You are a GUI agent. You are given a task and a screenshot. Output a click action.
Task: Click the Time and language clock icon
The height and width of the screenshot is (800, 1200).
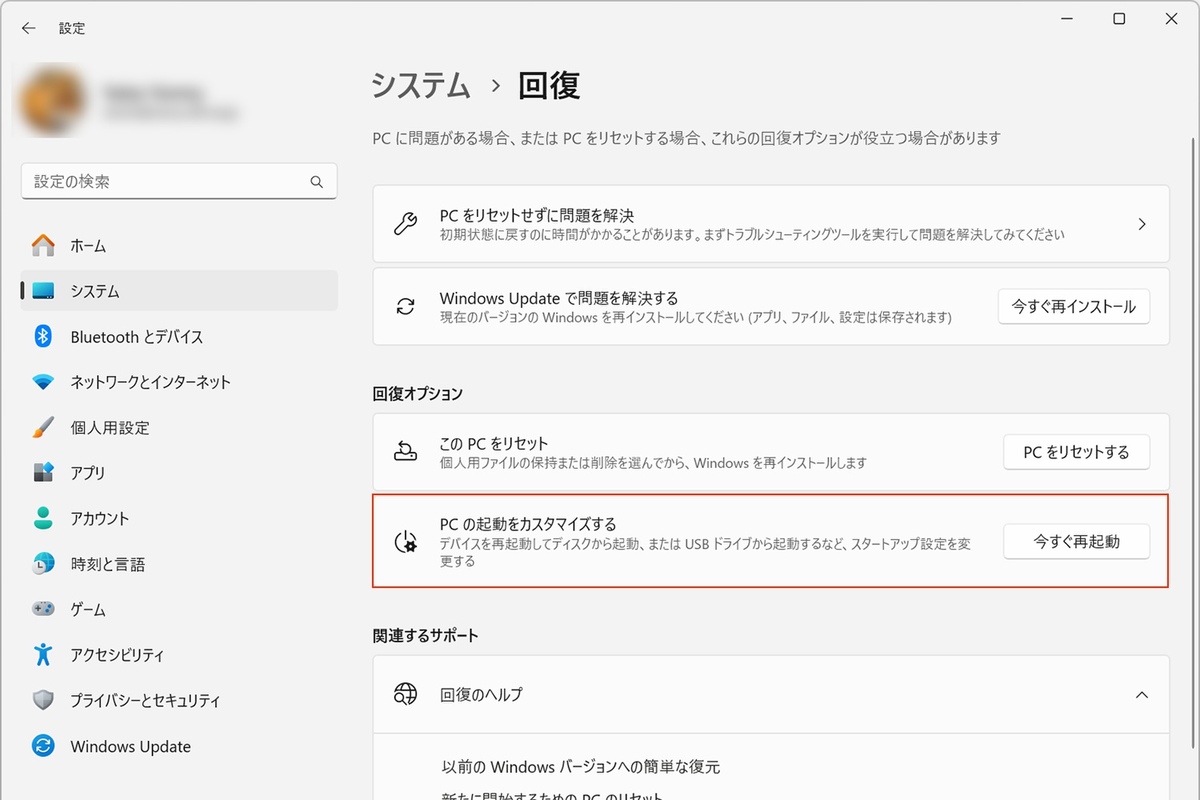point(43,564)
